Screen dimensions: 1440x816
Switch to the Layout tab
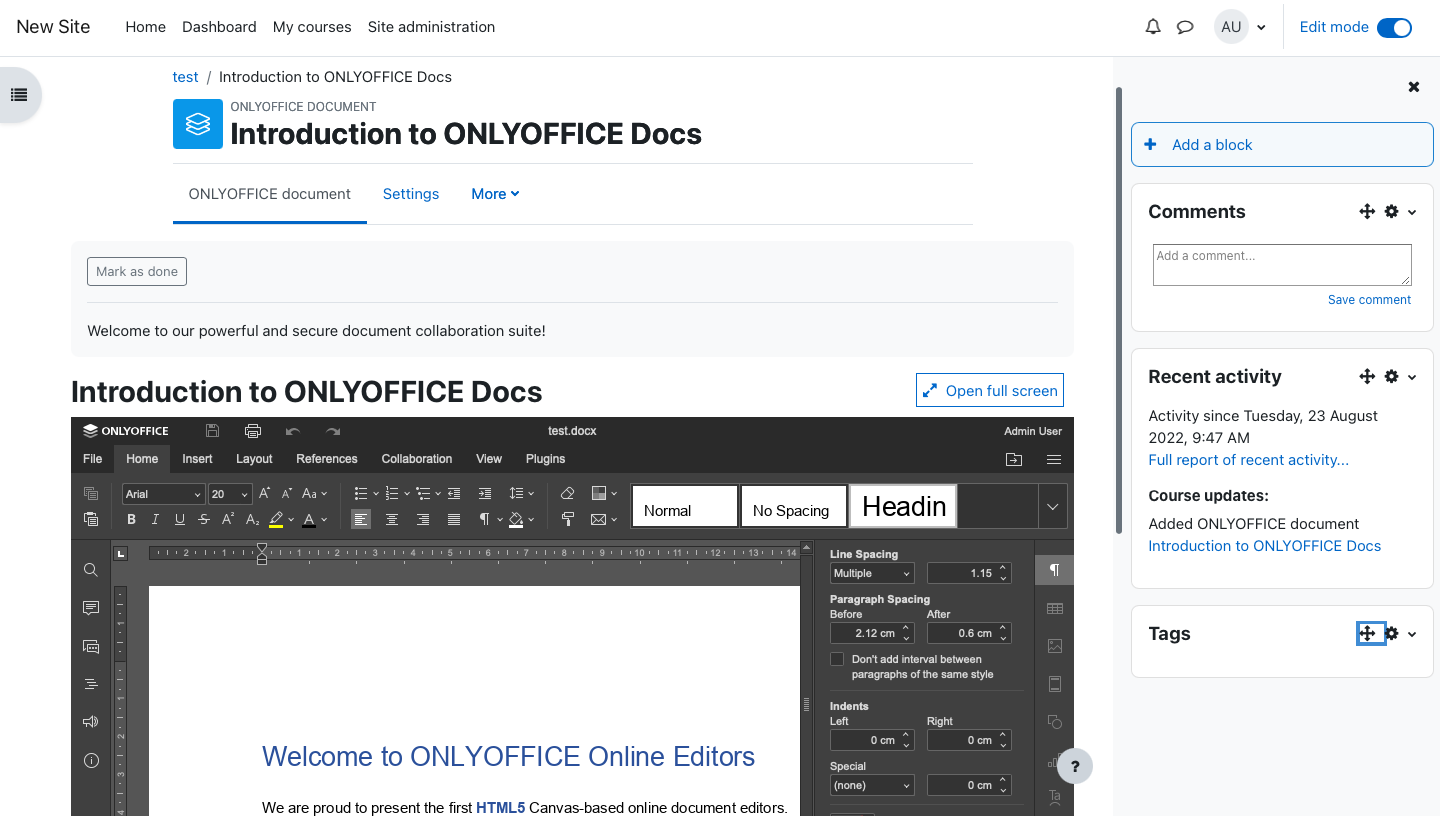click(x=254, y=459)
